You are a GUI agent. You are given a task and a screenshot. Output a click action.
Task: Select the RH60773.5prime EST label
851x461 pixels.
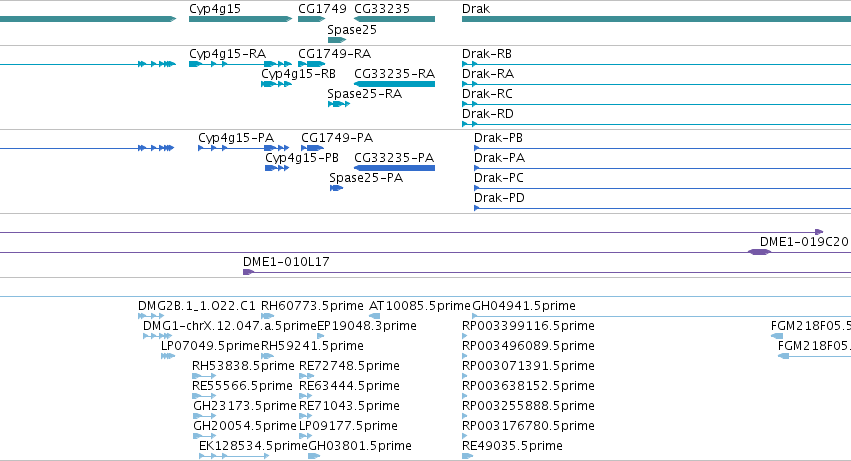312,306
